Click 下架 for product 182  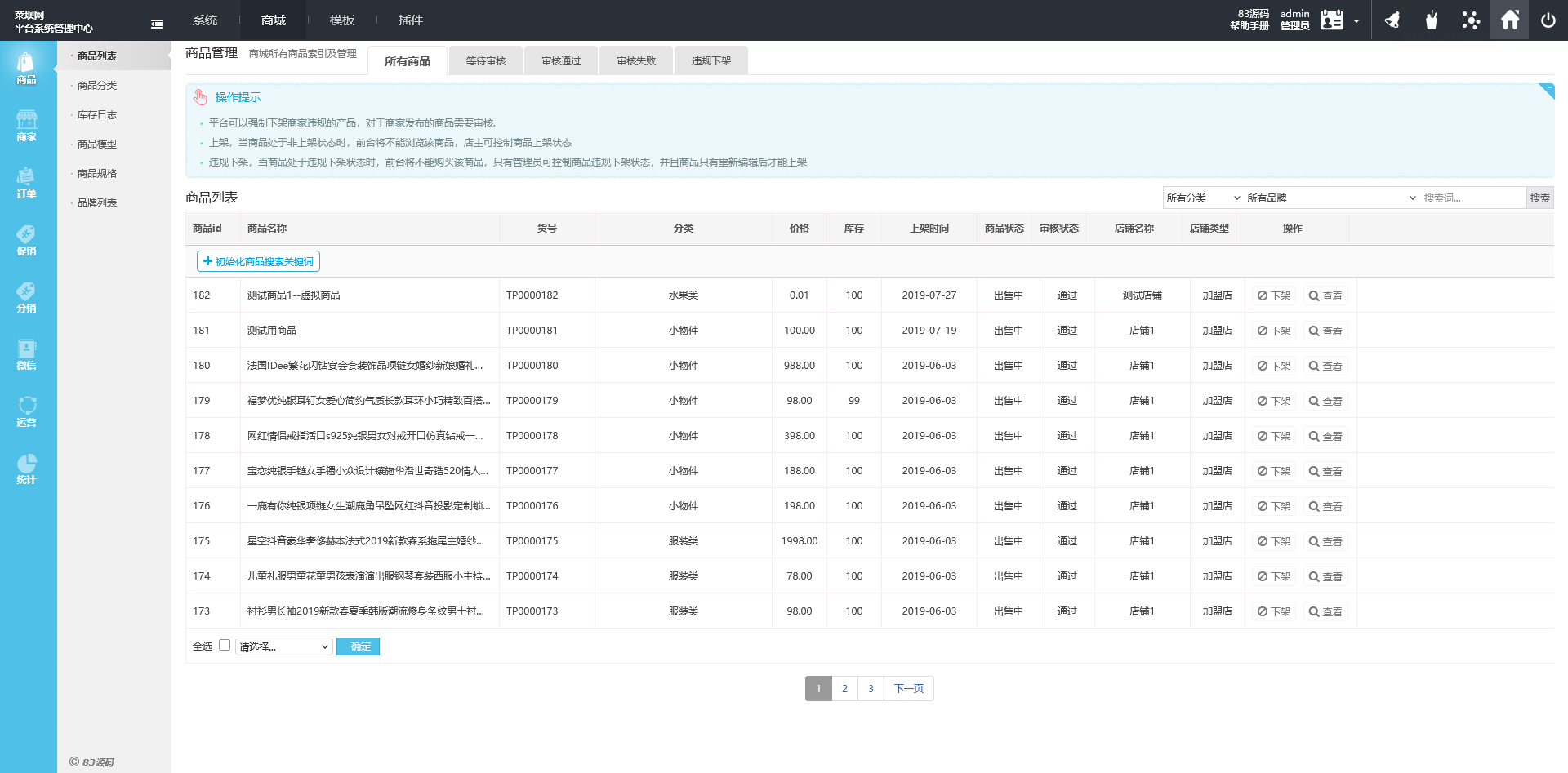tap(1274, 295)
